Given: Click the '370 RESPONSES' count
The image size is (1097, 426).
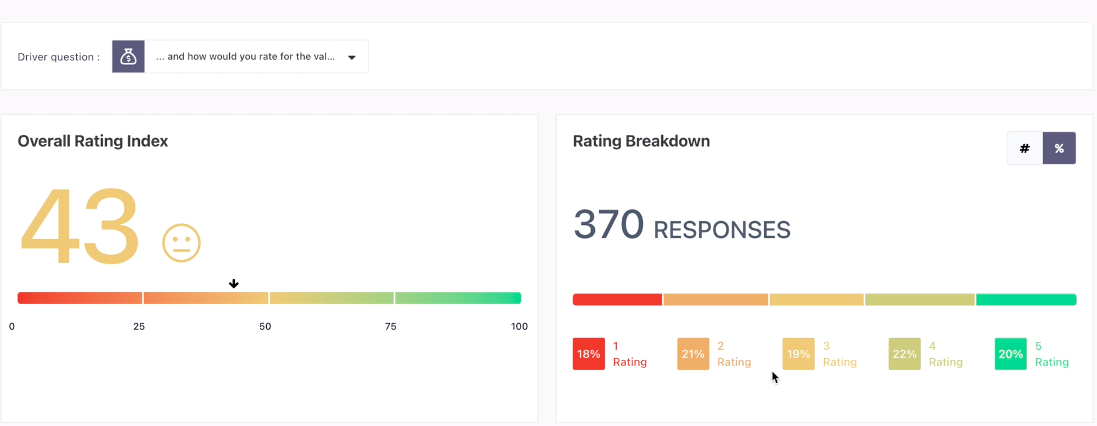Looking at the screenshot, I should [681, 225].
